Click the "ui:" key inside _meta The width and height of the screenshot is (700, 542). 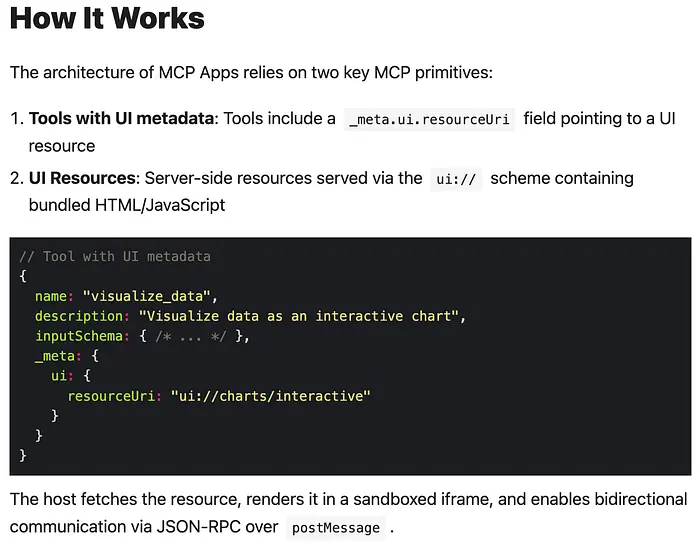pyautogui.click(x=62, y=376)
